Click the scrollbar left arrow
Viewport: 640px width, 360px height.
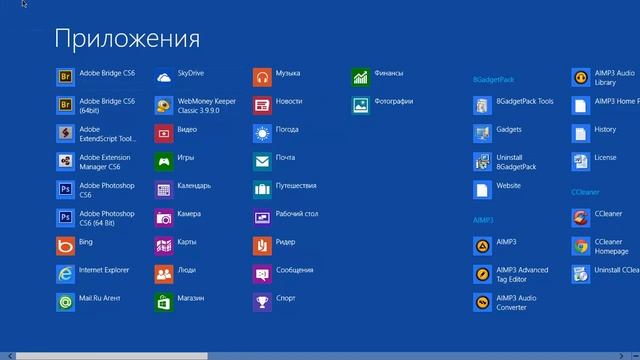click(10, 356)
